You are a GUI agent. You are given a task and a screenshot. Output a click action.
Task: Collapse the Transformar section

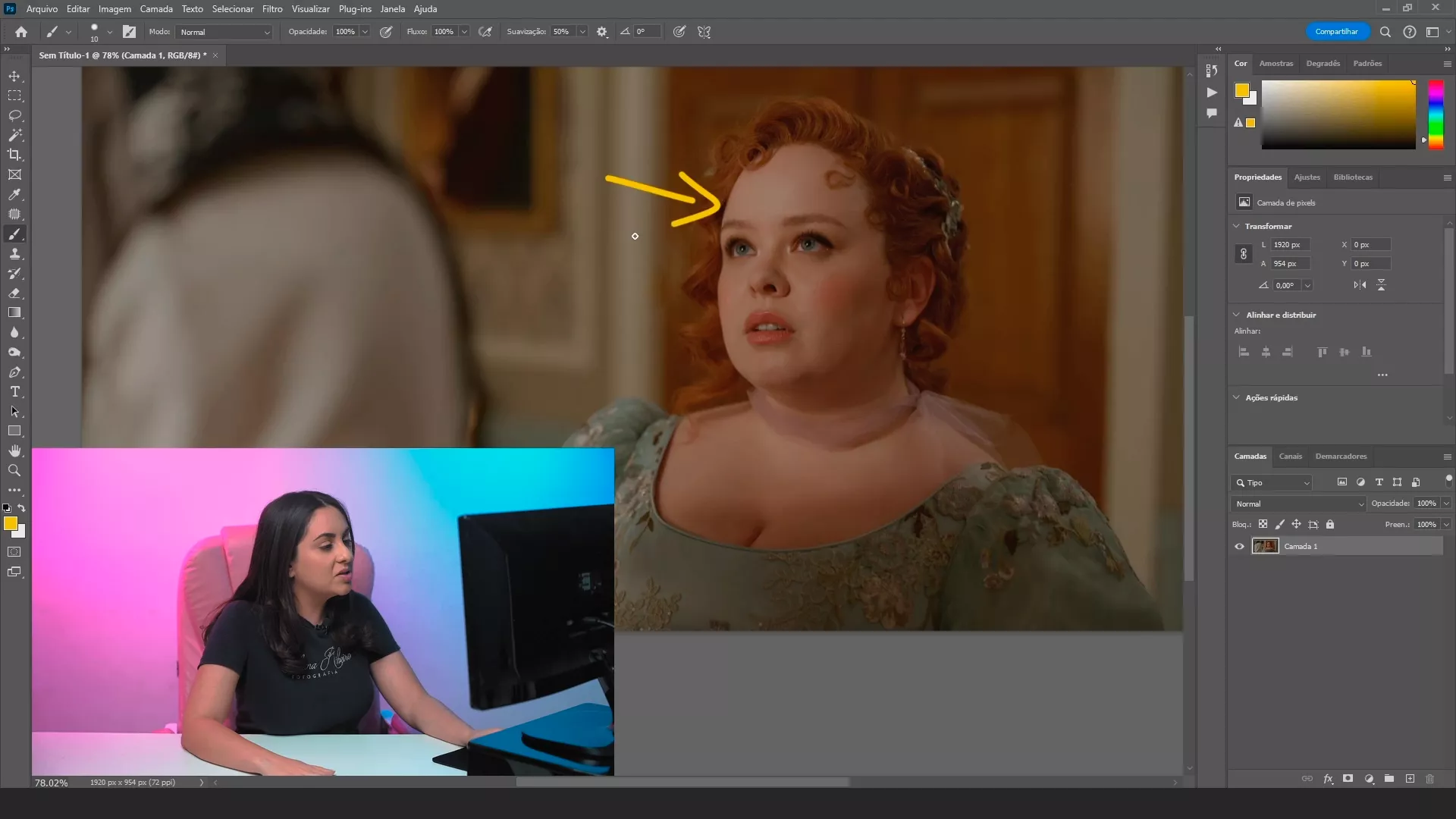coord(1236,226)
